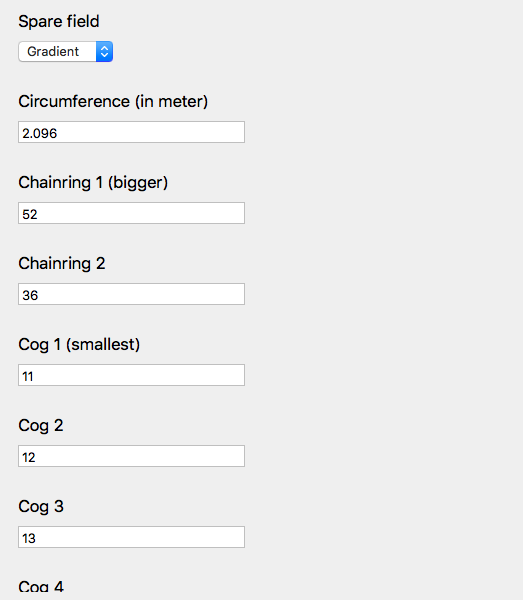Click the Spare field label
This screenshot has width=523, height=600.
click(59, 21)
